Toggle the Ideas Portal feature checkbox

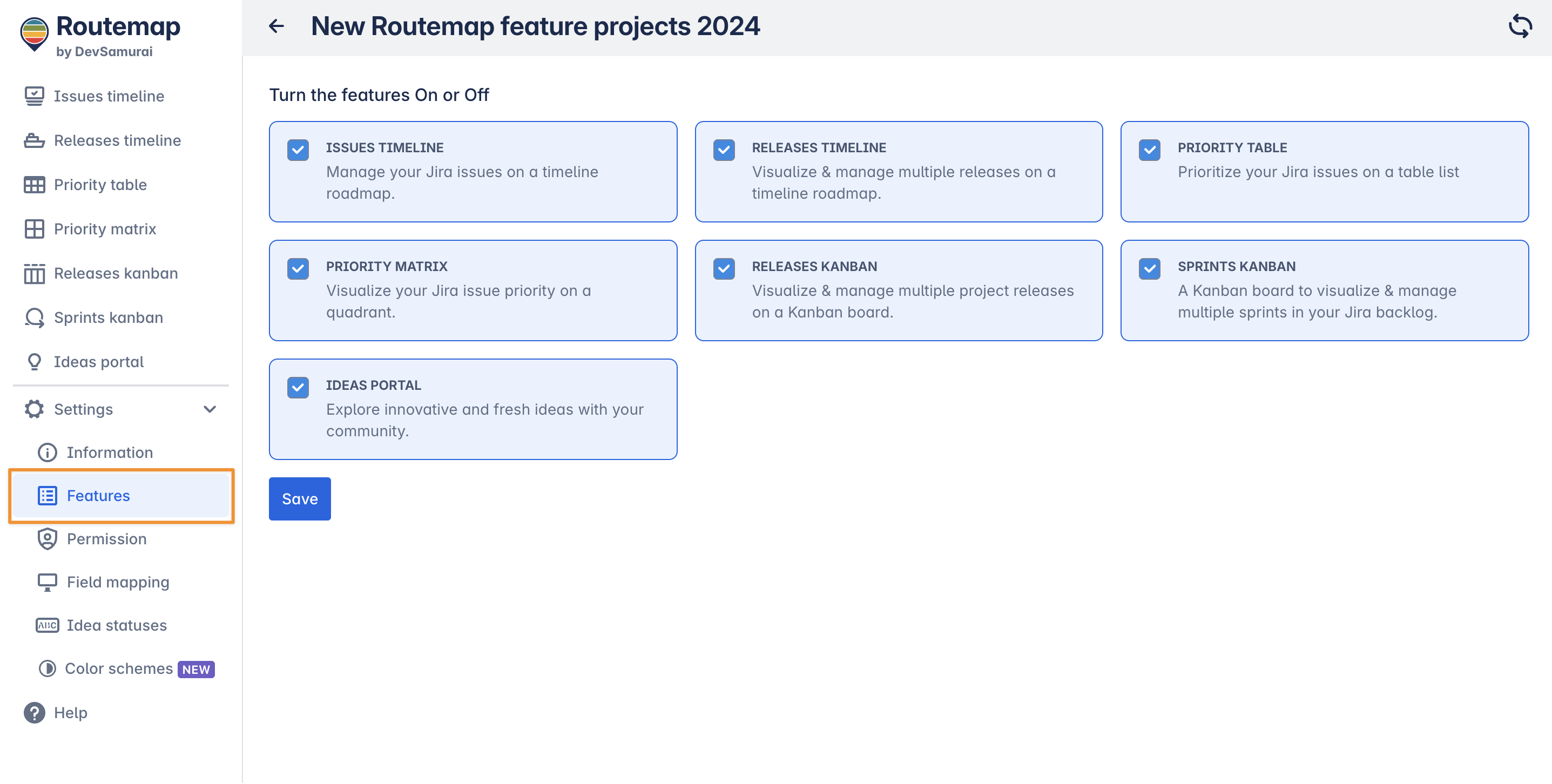298,388
